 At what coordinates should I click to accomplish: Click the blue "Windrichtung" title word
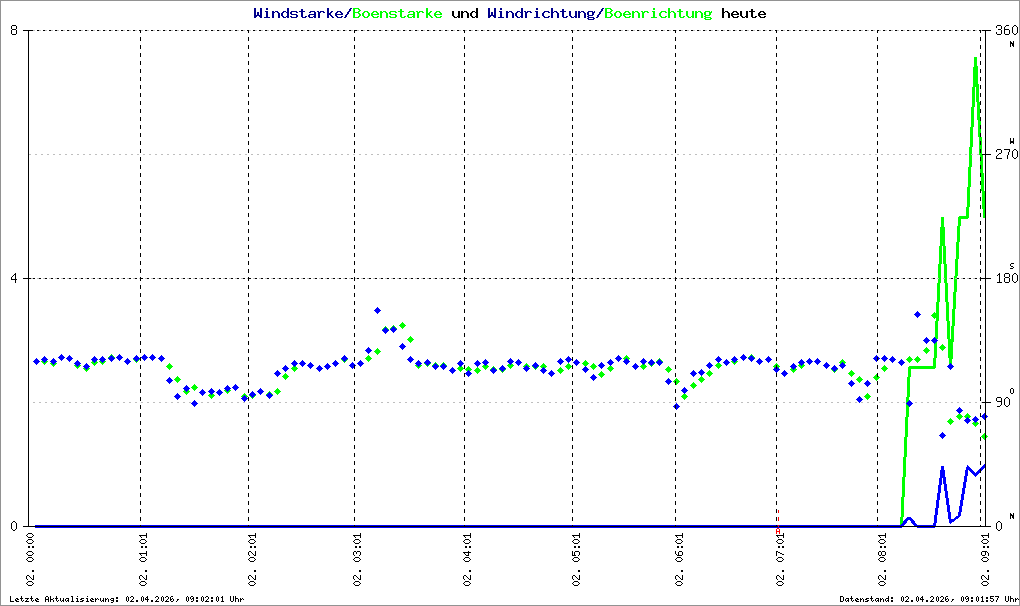coord(541,13)
